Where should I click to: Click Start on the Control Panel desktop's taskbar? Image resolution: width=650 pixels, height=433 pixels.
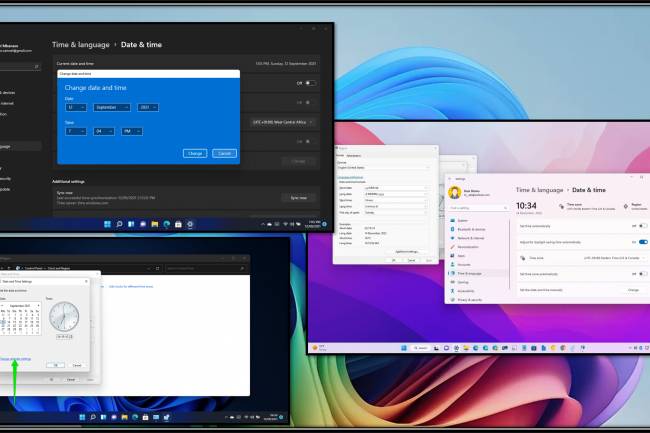pyautogui.click(x=82, y=417)
